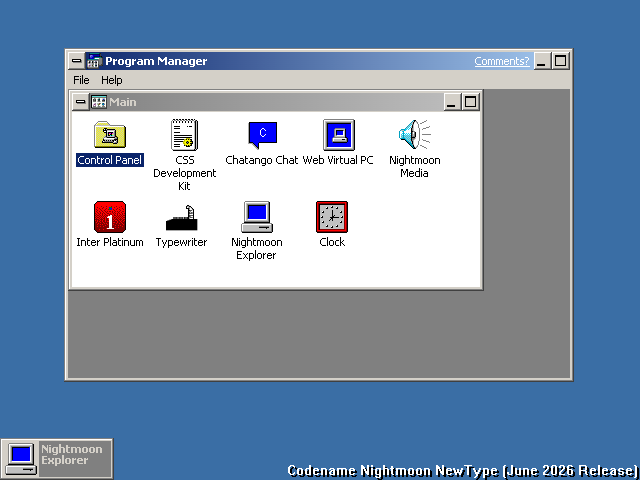The image size is (640, 480).
Task: Click the Typewriter label
Action: [x=182, y=242]
